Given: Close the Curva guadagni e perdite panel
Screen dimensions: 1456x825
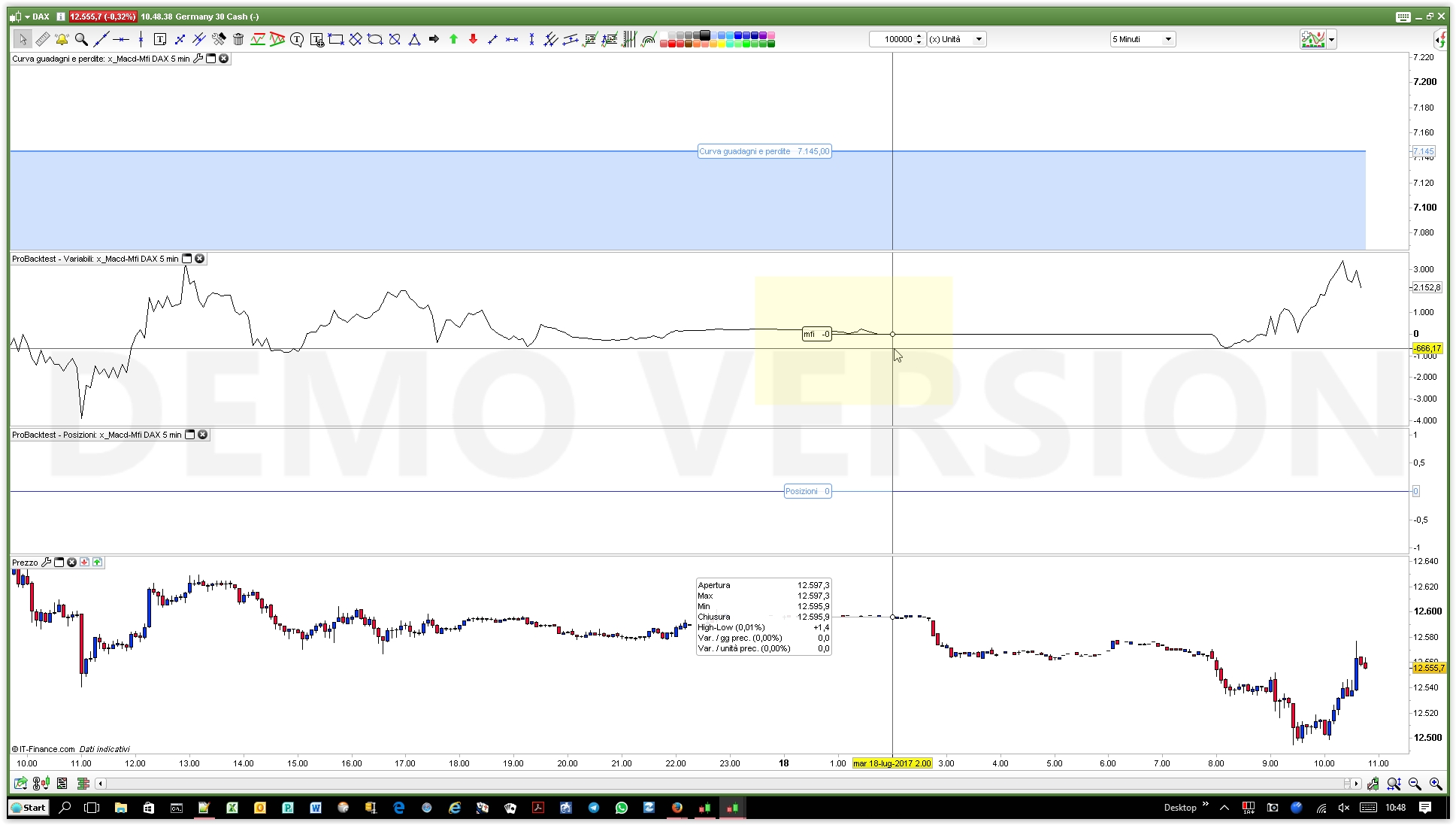Looking at the screenshot, I should click(224, 59).
